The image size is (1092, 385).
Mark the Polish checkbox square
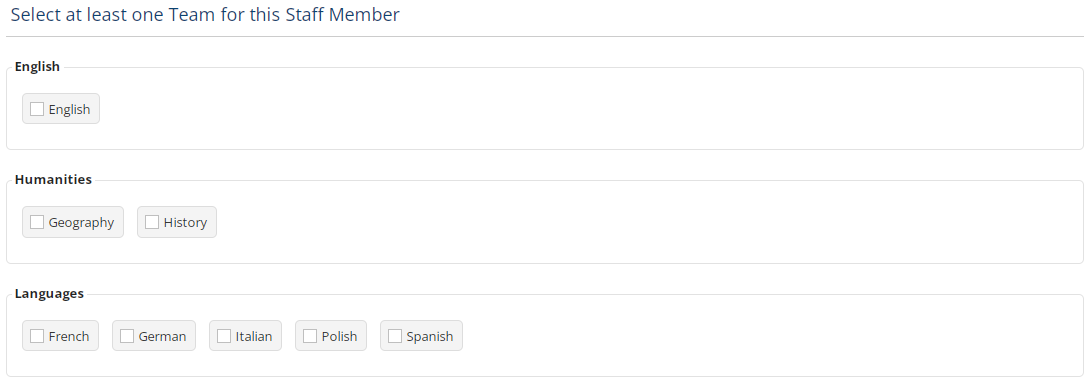310,336
